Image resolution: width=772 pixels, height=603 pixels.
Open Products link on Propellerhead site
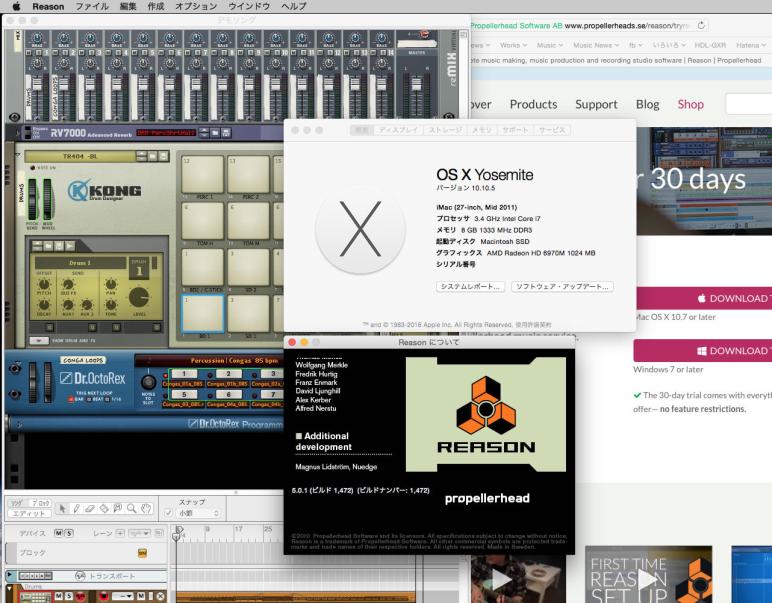[x=533, y=104]
